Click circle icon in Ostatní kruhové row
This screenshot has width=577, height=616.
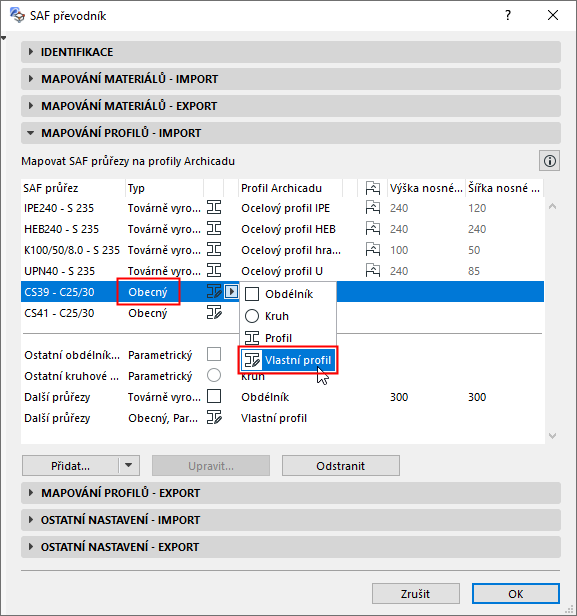pos(214,375)
